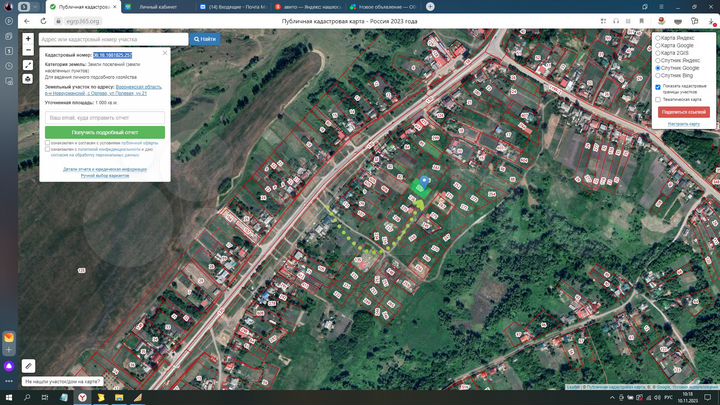The image size is (720, 405).
Task: Close the parcel info popup
Action: pyautogui.click(x=165, y=52)
